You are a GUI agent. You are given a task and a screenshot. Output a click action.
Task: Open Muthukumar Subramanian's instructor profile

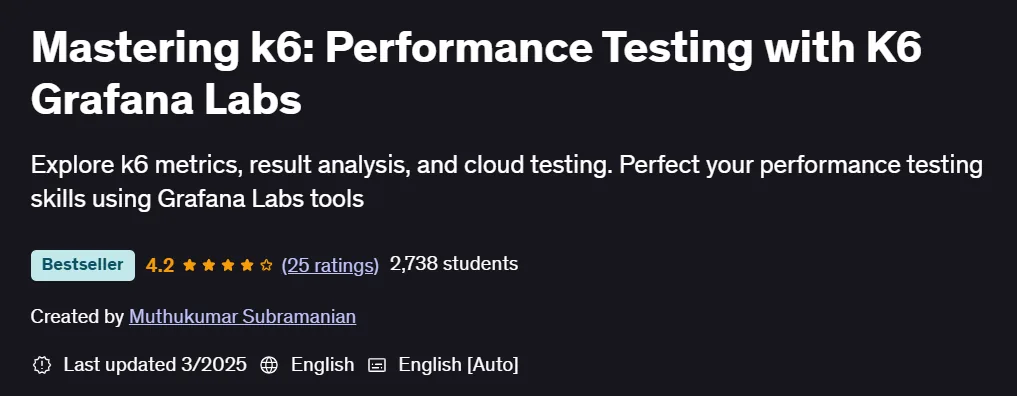[243, 316]
